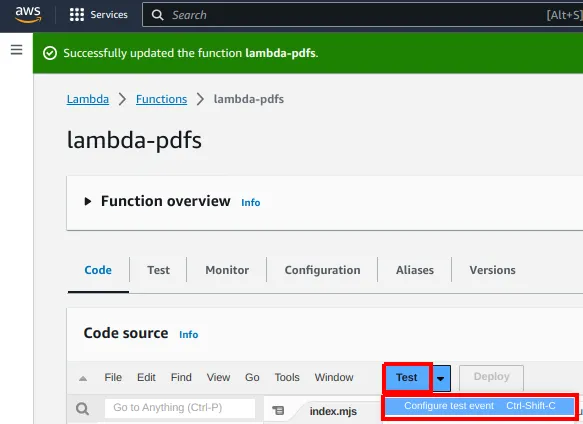
Task: Open the View menu in code editor
Action: 218,378
